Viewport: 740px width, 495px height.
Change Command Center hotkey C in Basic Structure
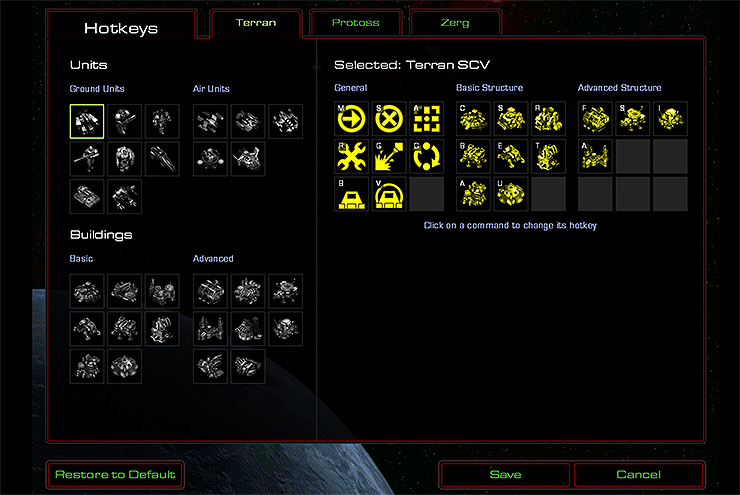click(473, 118)
